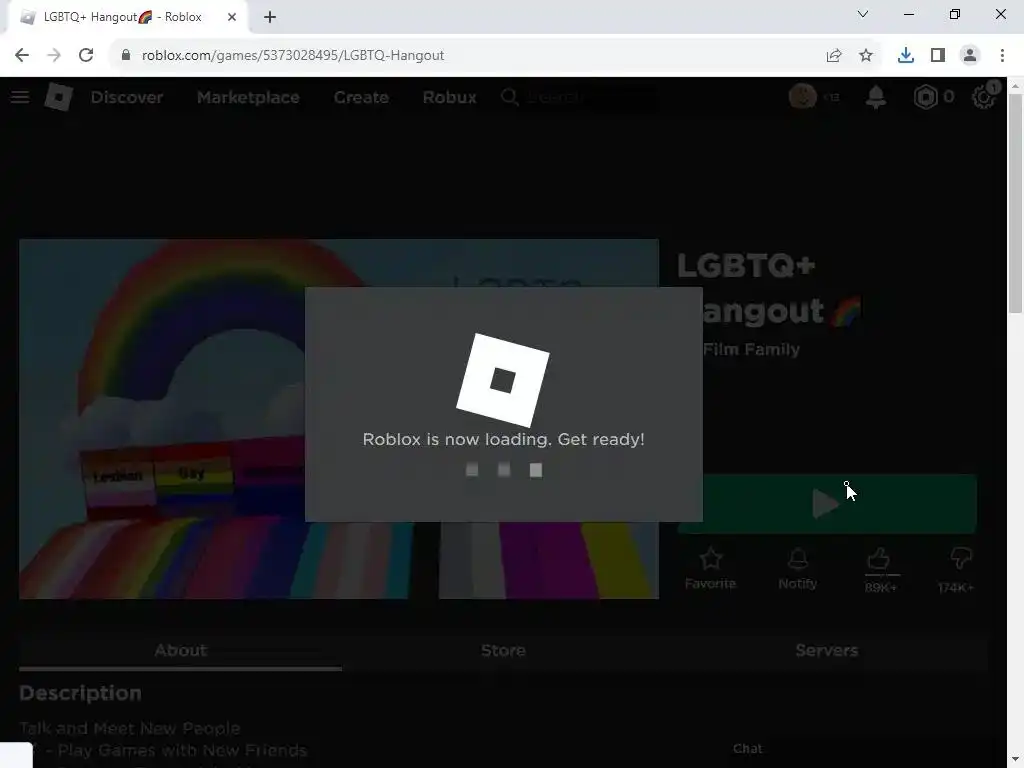Image resolution: width=1024 pixels, height=768 pixels.
Task: Open the settings gear icon
Action: click(984, 97)
